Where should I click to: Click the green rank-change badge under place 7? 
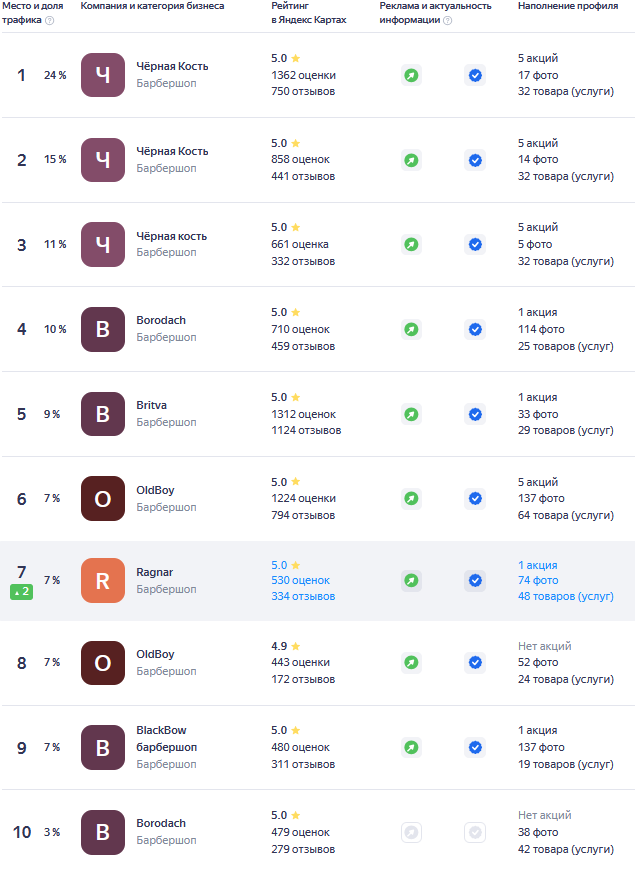(22, 592)
